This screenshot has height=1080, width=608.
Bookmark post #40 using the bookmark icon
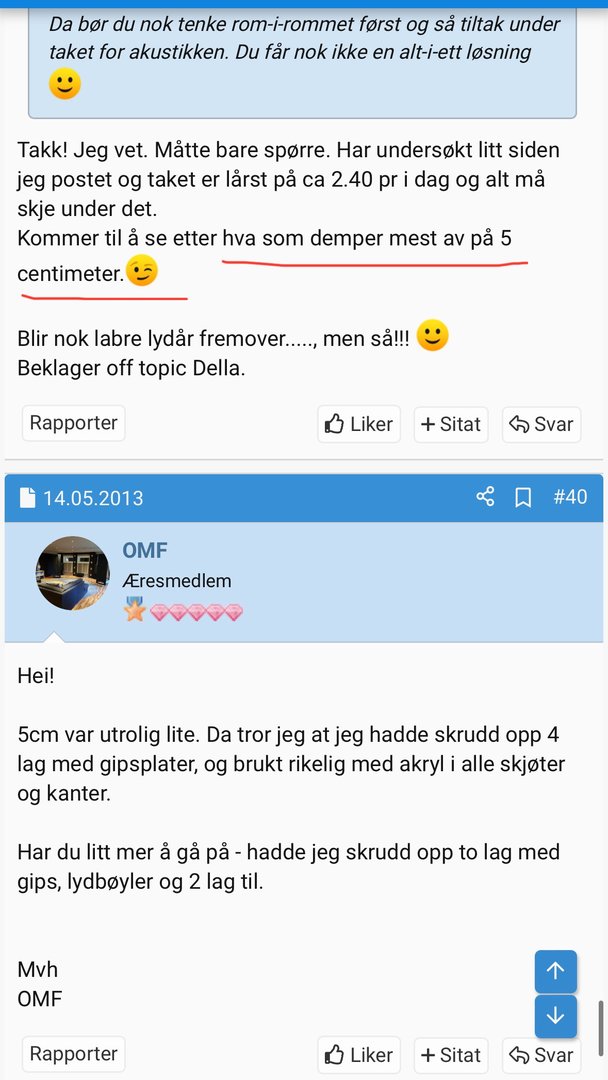(x=523, y=497)
